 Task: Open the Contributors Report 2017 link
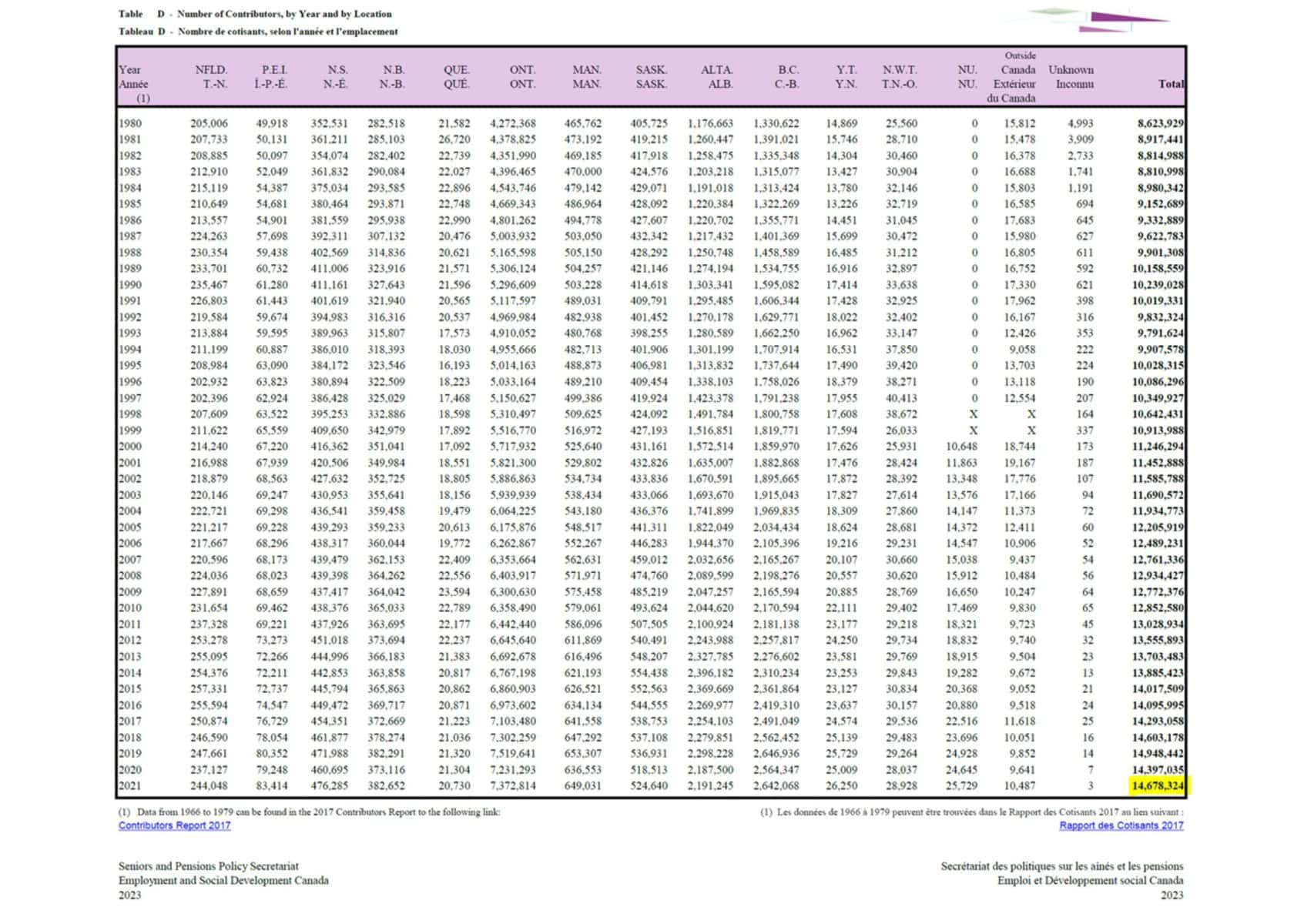[174, 825]
